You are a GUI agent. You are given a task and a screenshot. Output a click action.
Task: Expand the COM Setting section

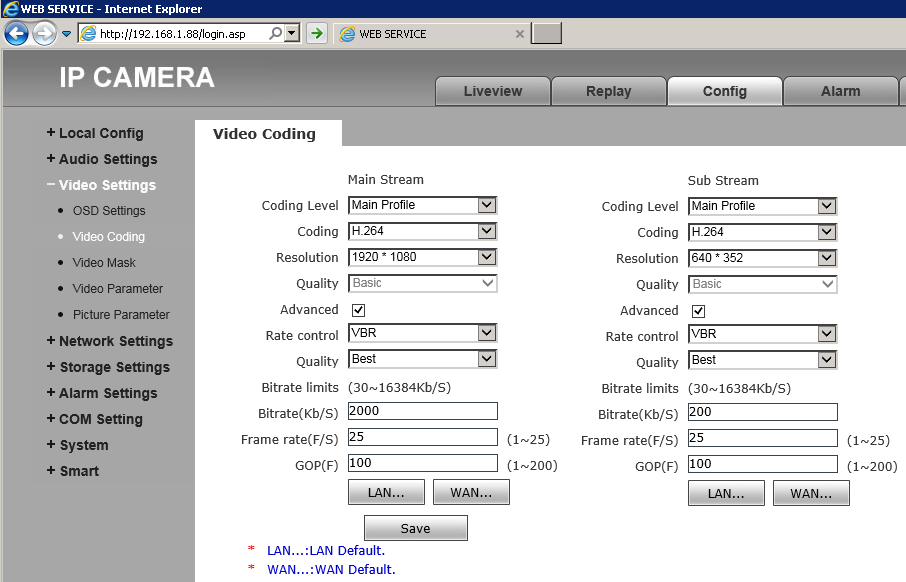coord(95,419)
